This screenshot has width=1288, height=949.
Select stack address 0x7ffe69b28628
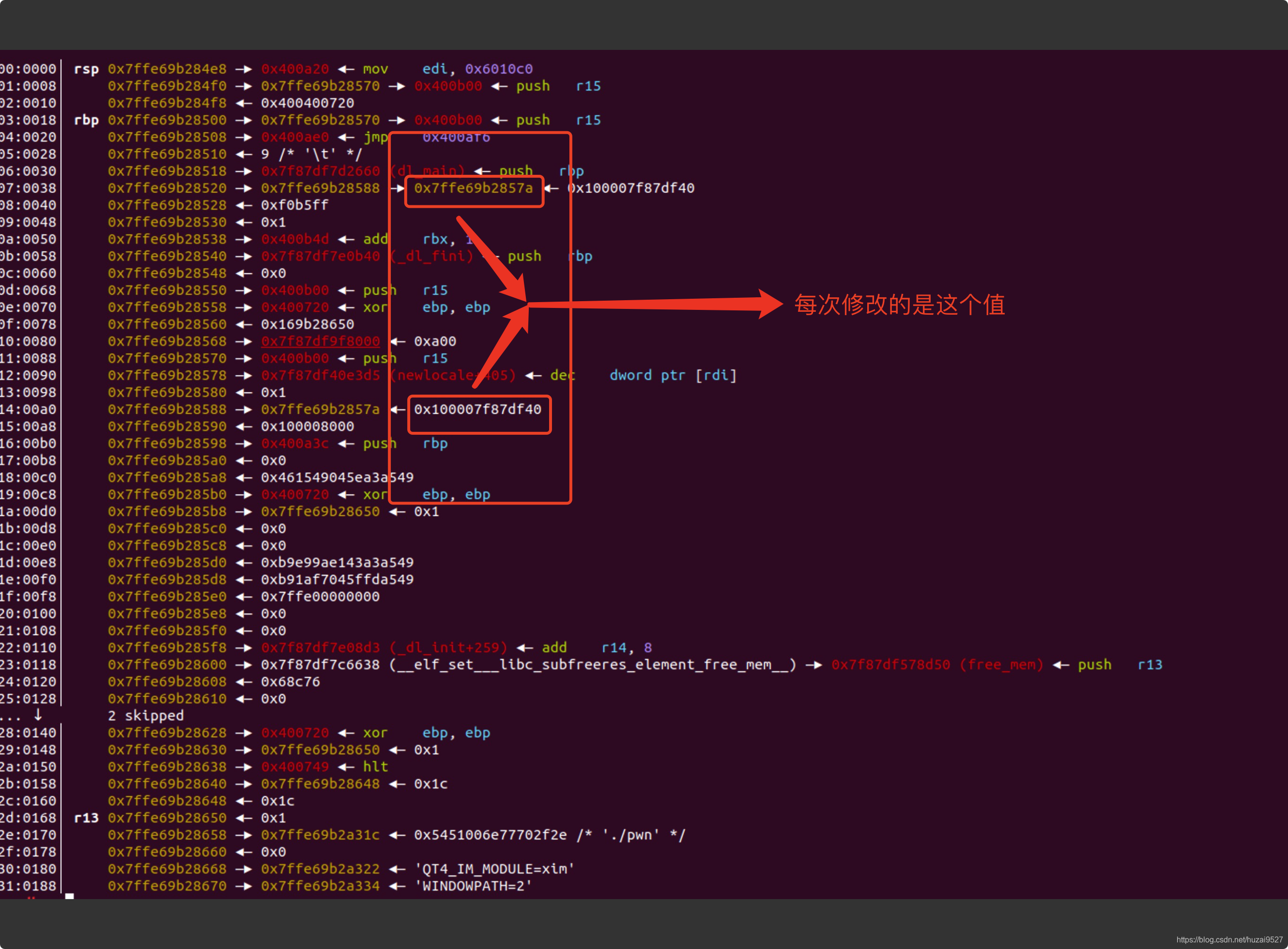(x=167, y=733)
